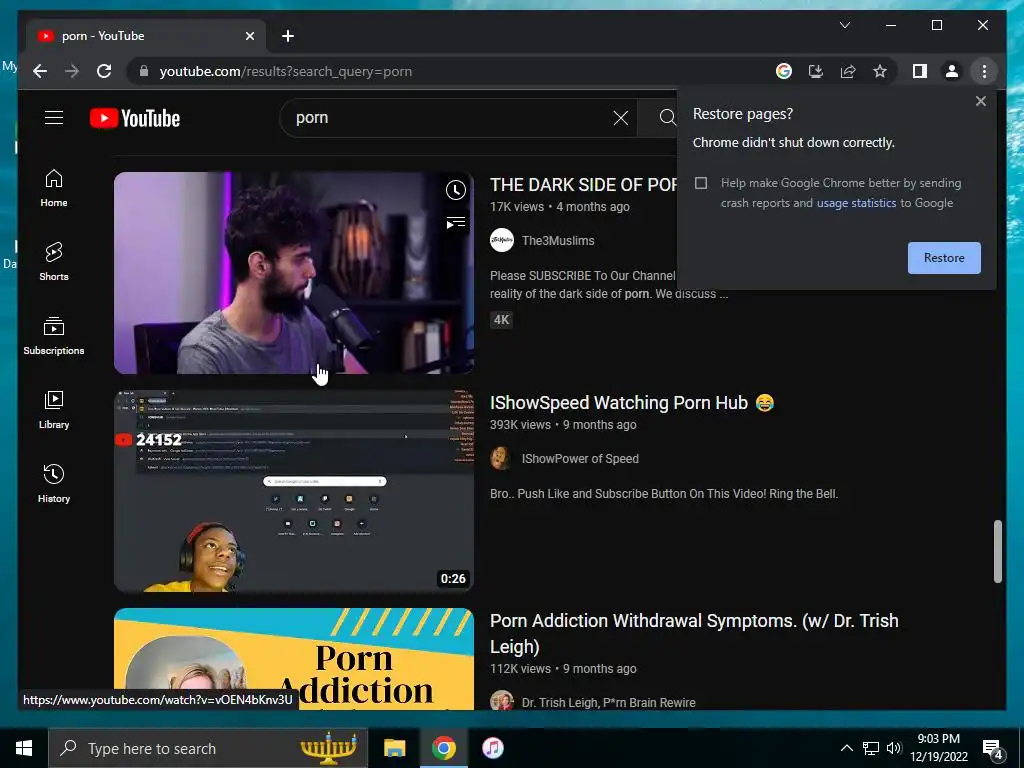Open the Windows Start menu
This screenshot has height=768, width=1024.
pos(24,748)
